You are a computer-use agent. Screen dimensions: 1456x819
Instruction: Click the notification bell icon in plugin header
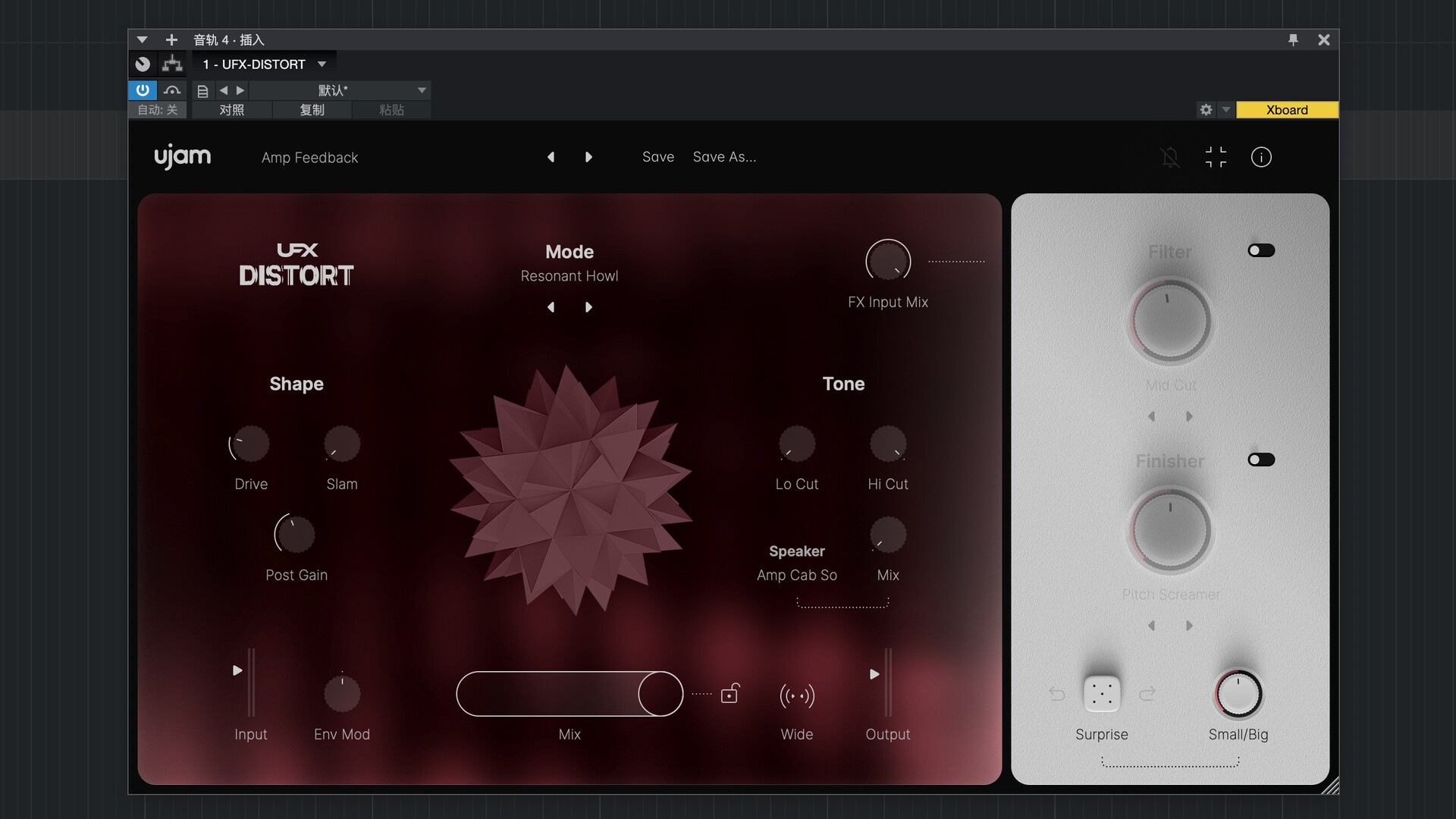[x=1170, y=157]
